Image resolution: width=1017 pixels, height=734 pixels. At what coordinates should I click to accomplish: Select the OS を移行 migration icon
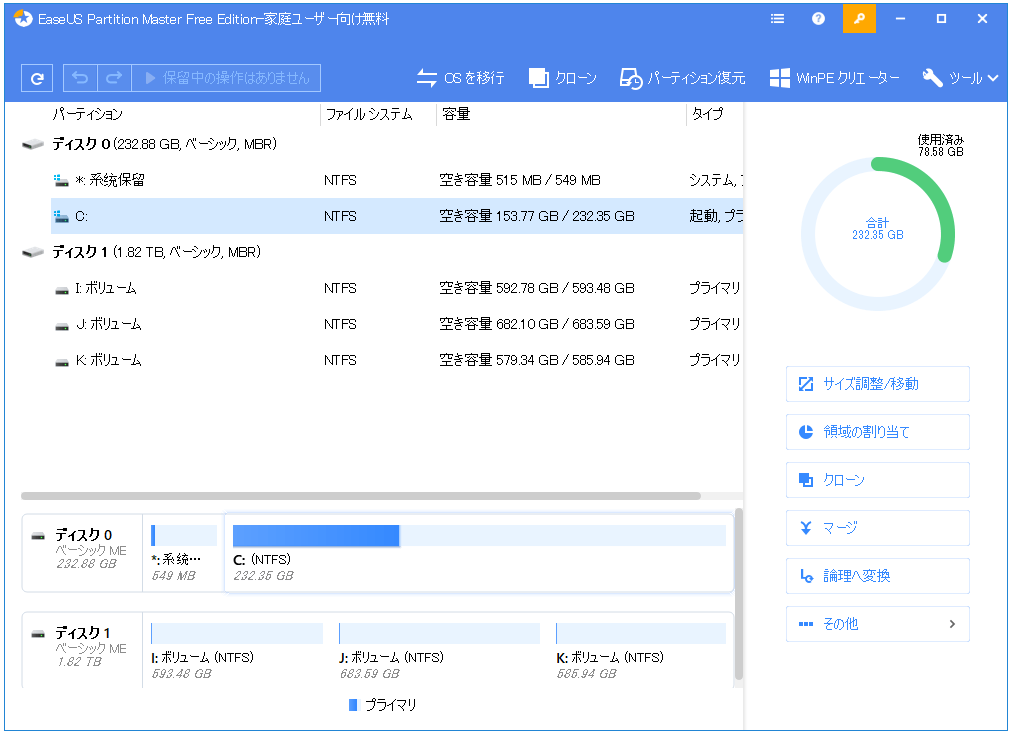[459, 77]
